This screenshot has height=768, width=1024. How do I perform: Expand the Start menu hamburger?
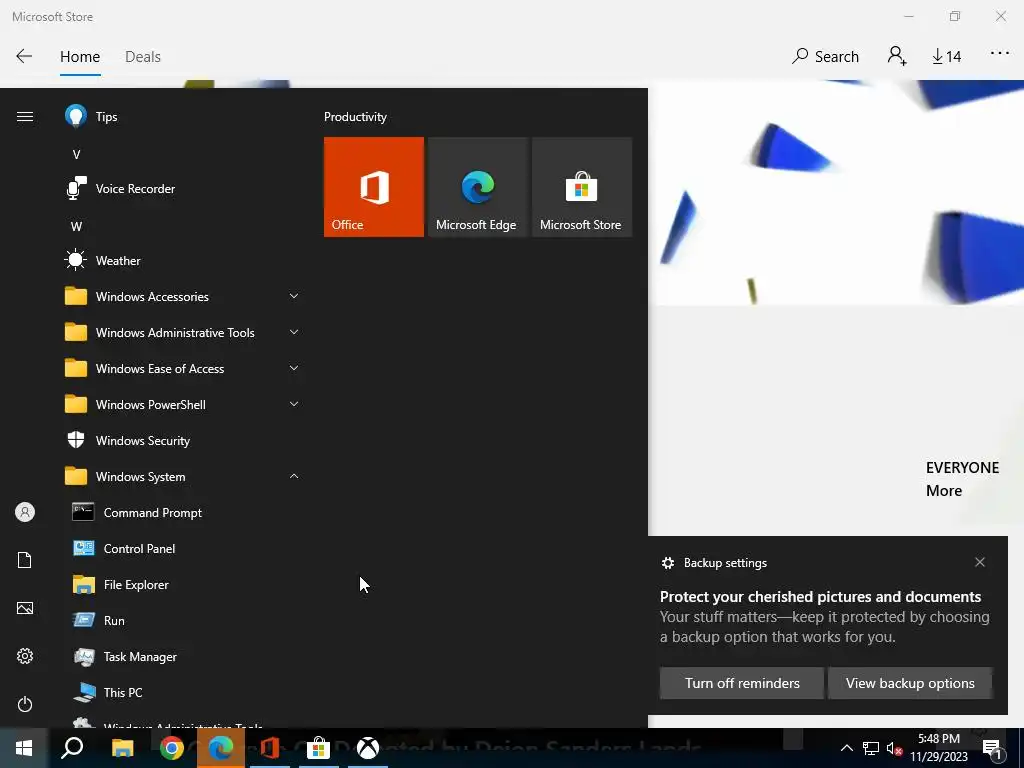pyautogui.click(x=25, y=117)
